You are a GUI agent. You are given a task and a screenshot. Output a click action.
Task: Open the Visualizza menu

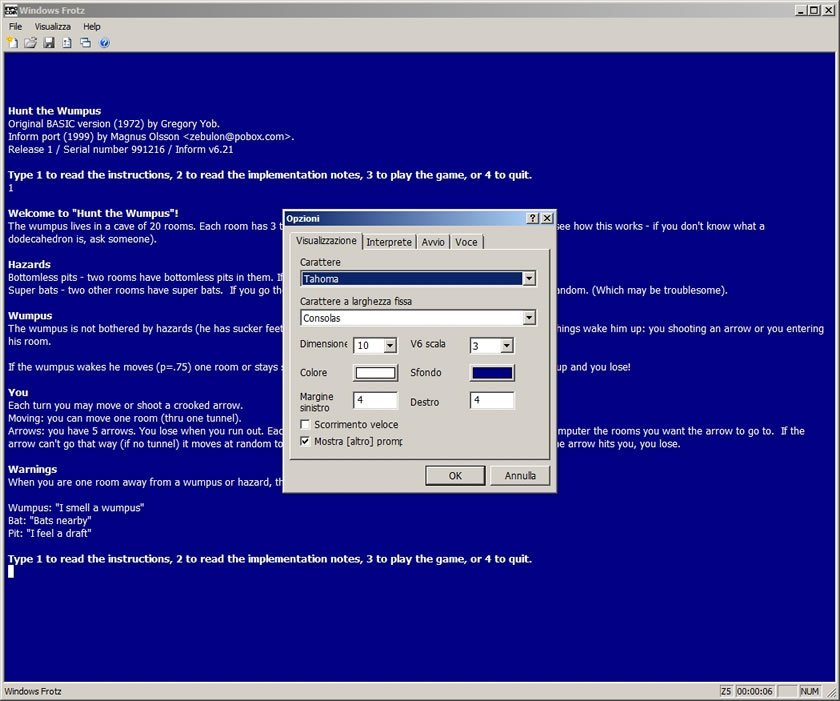[x=52, y=26]
